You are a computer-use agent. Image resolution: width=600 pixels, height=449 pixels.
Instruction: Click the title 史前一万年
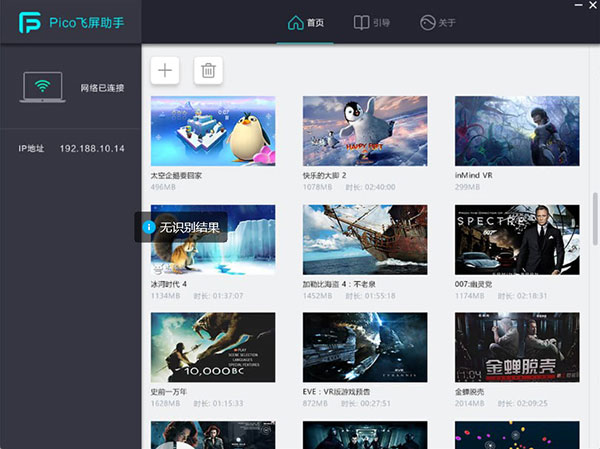click(x=169, y=392)
